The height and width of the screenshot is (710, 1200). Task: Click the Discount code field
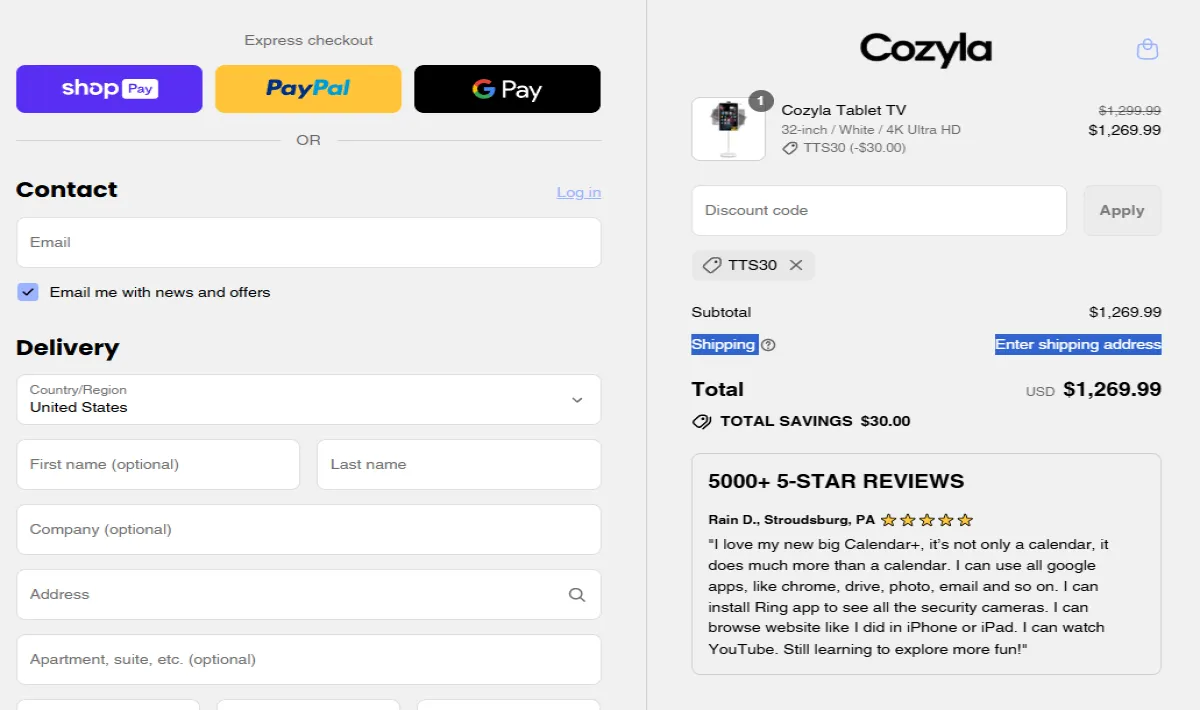(x=878, y=210)
